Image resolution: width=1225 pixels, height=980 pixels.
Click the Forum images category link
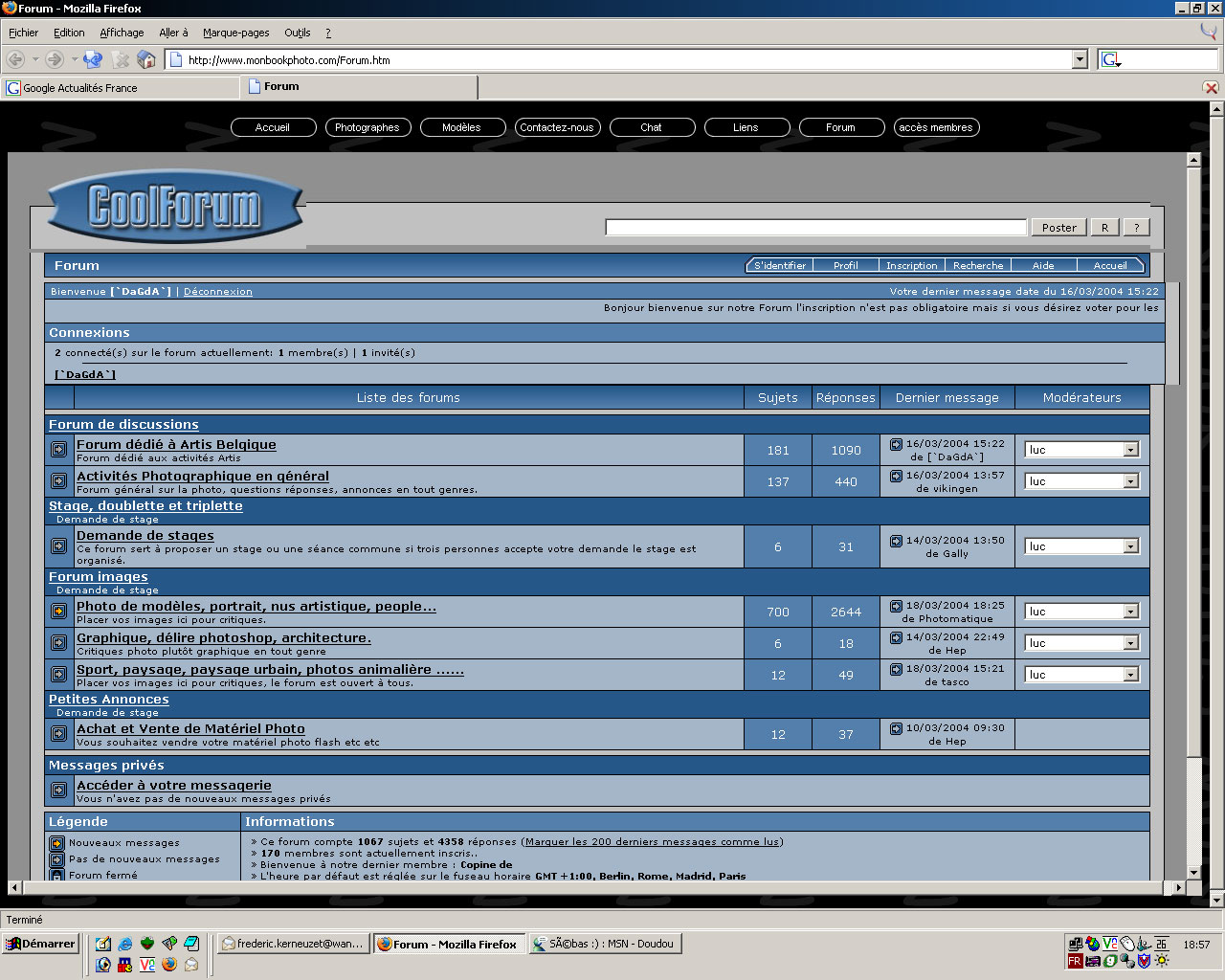click(99, 576)
